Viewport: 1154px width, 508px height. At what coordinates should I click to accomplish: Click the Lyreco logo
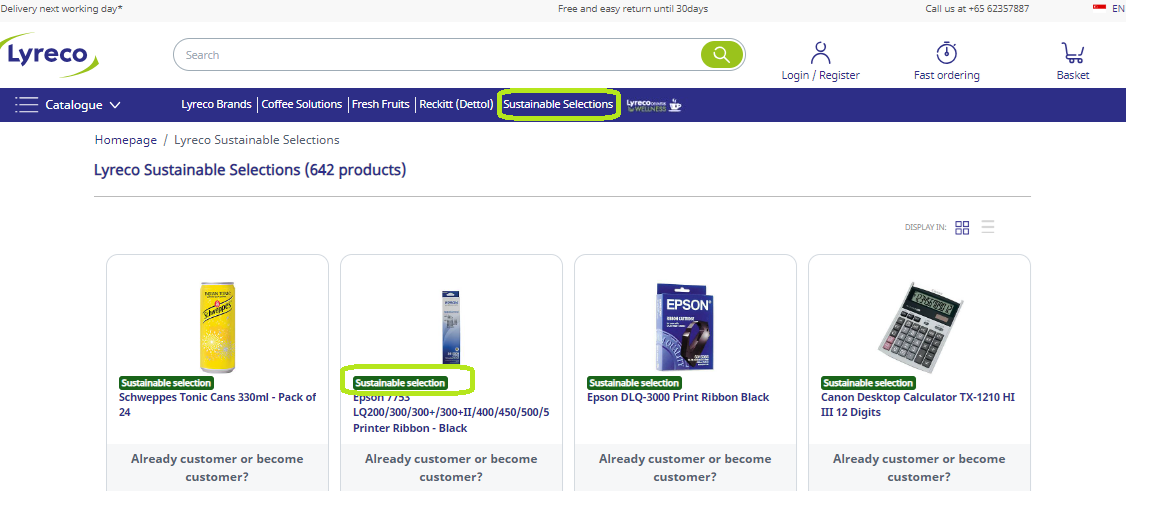pyautogui.click(x=47, y=55)
